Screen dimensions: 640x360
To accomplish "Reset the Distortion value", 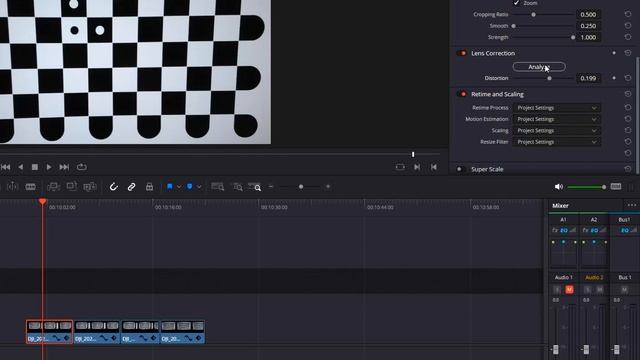I will click(628, 78).
